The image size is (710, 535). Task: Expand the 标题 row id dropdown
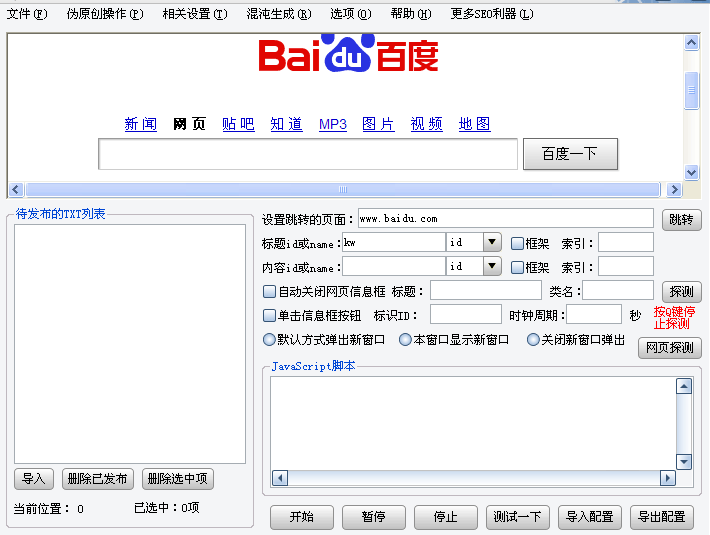pos(492,243)
